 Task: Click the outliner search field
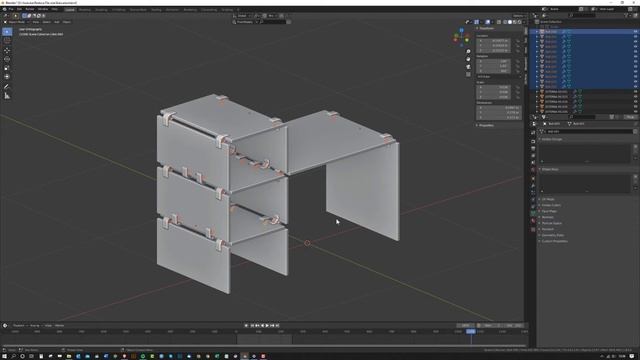583,16
